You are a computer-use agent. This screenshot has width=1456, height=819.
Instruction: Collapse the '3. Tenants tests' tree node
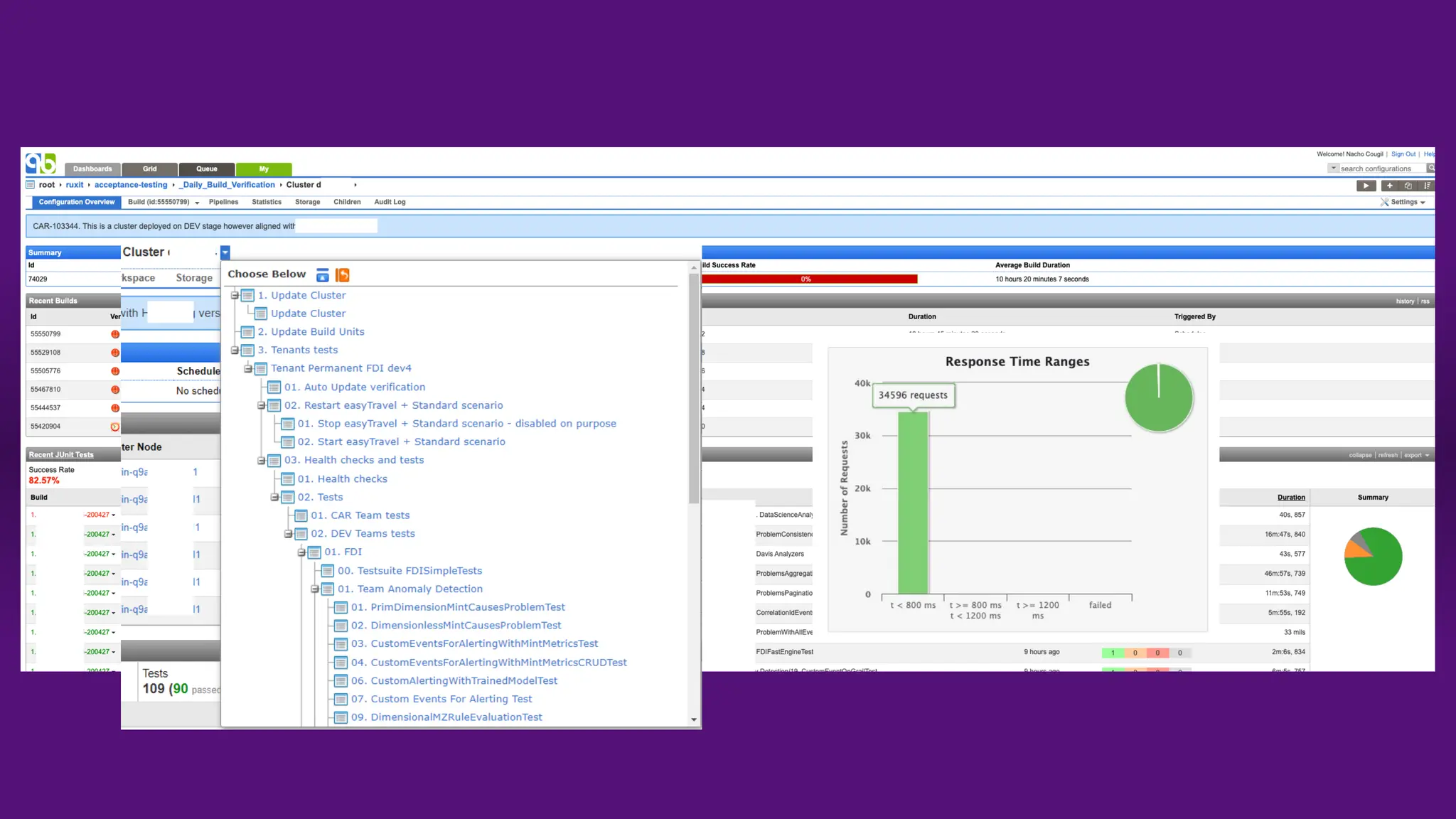[x=235, y=350]
